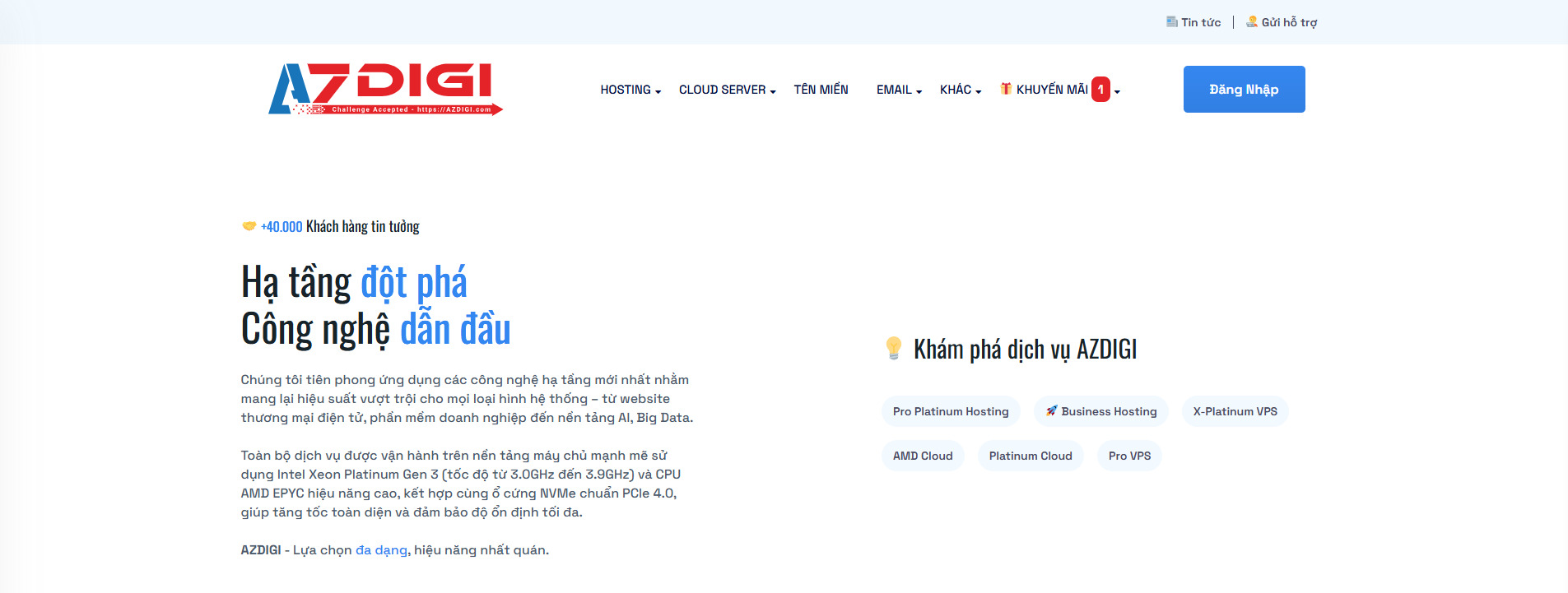The height and width of the screenshot is (593, 1568).
Task: Expand the Email dropdown arrow
Action: pyautogui.click(x=919, y=91)
